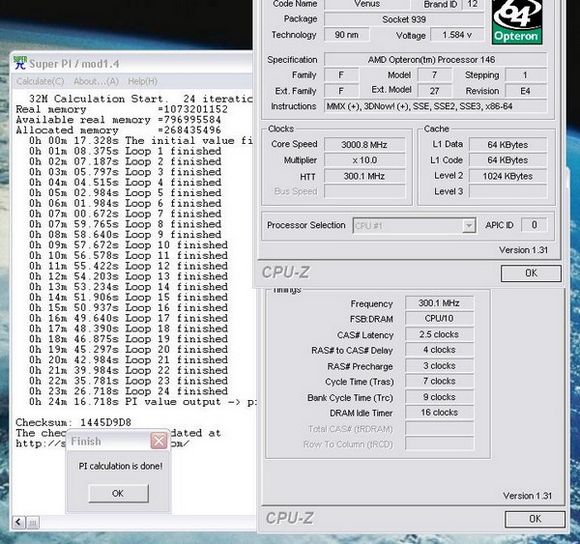Click the '32M Calculation Start' line
The height and width of the screenshot is (544, 580).
point(141,99)
